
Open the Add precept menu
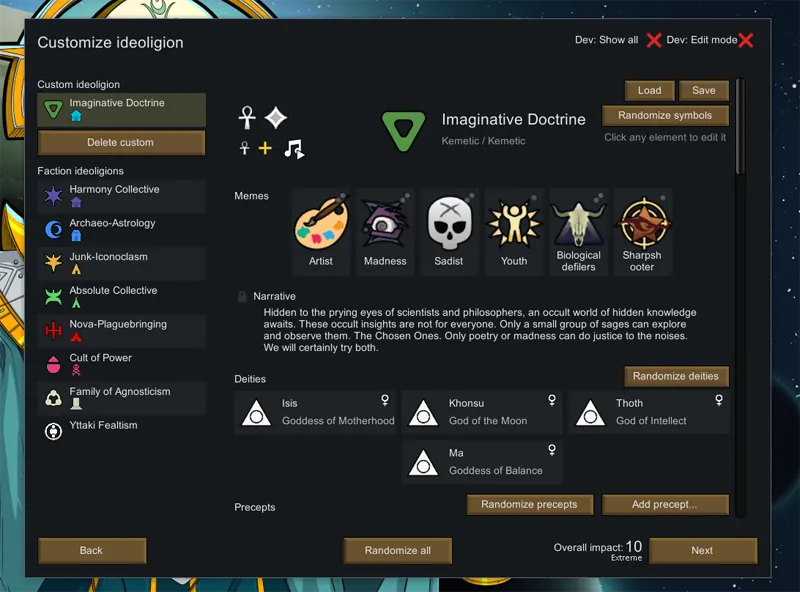click(x=665, y=505)
